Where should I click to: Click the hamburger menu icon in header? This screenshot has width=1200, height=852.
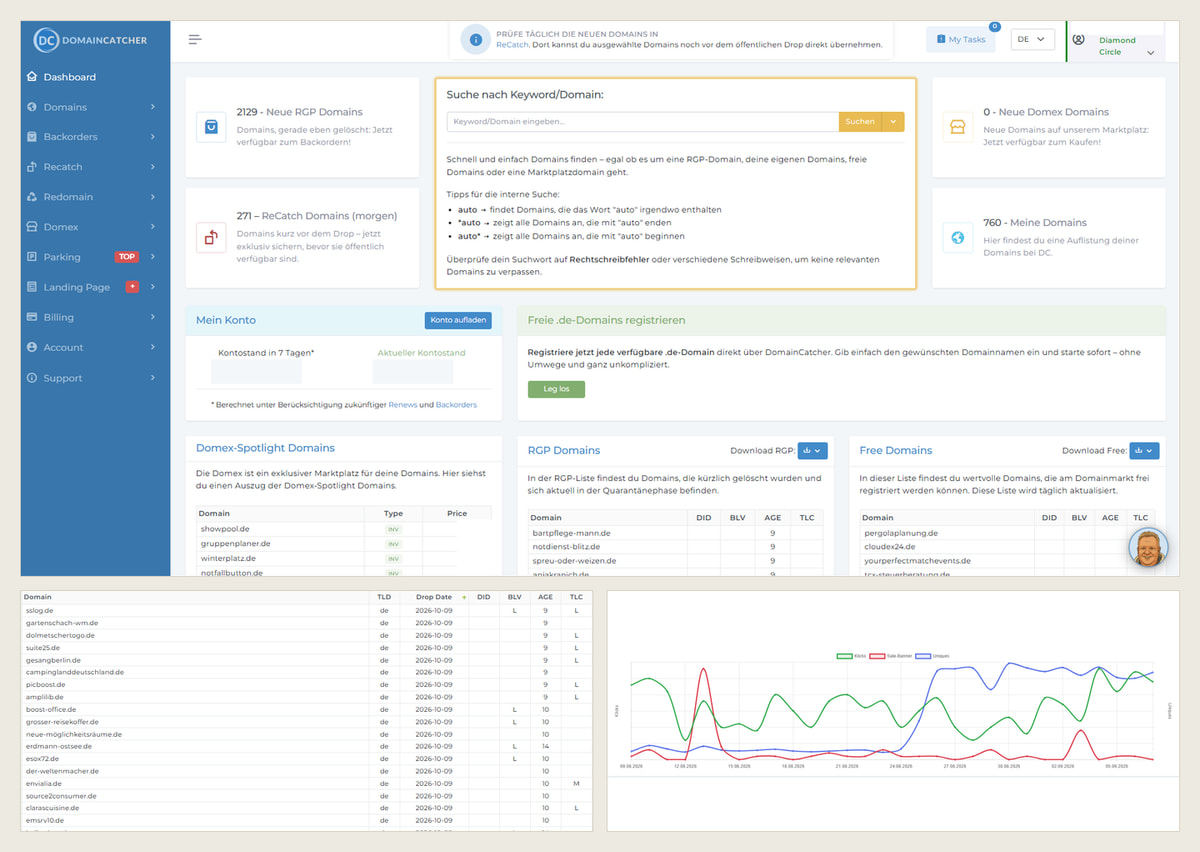coord(195,40)
